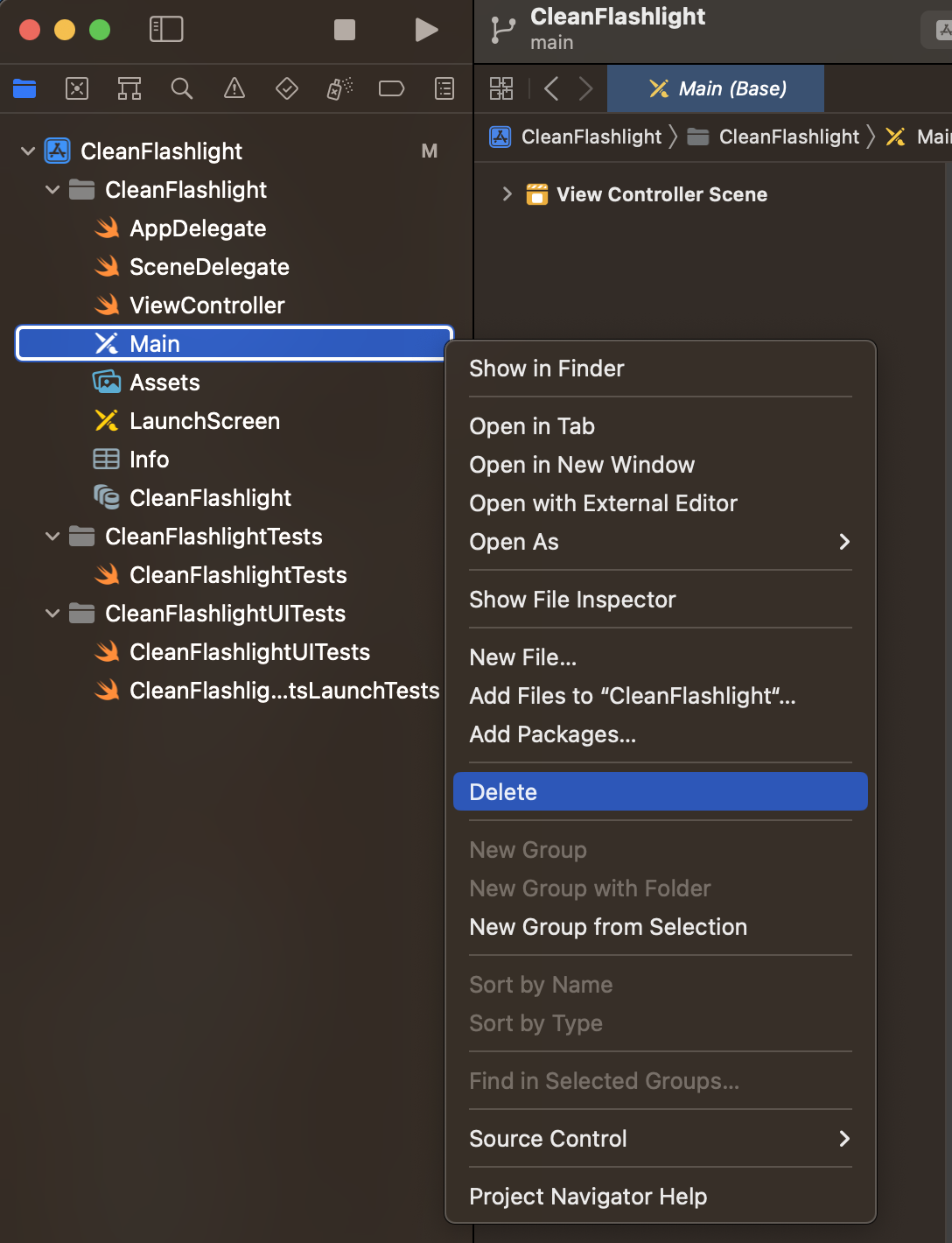
Task: Choose Show in Finder
Action: [661, 369]
